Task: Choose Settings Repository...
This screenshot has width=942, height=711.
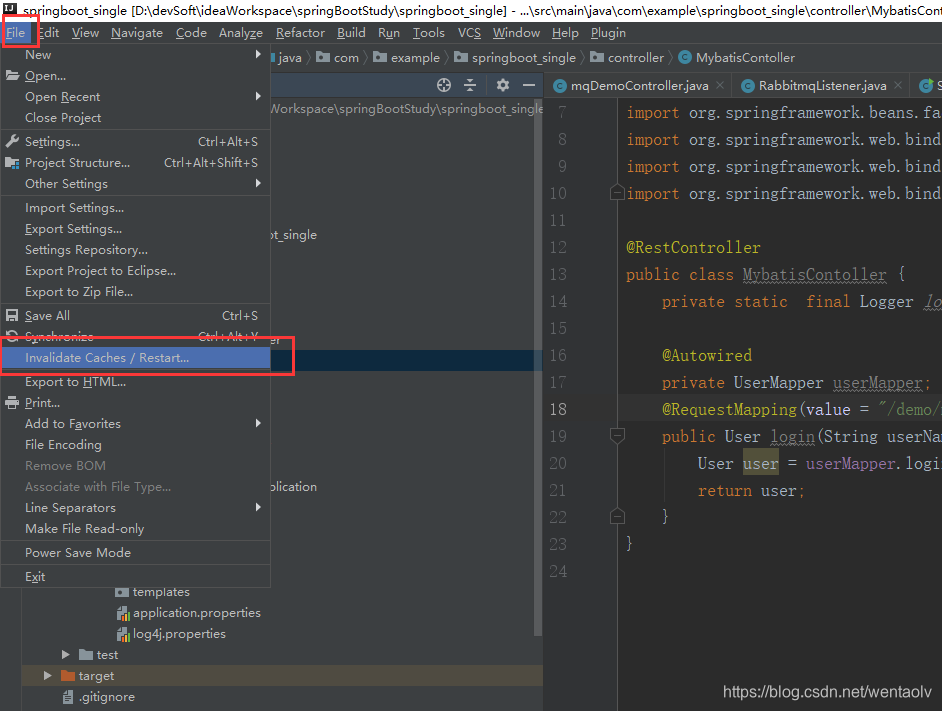Action: pyautogui.click(x=136, y=250)
